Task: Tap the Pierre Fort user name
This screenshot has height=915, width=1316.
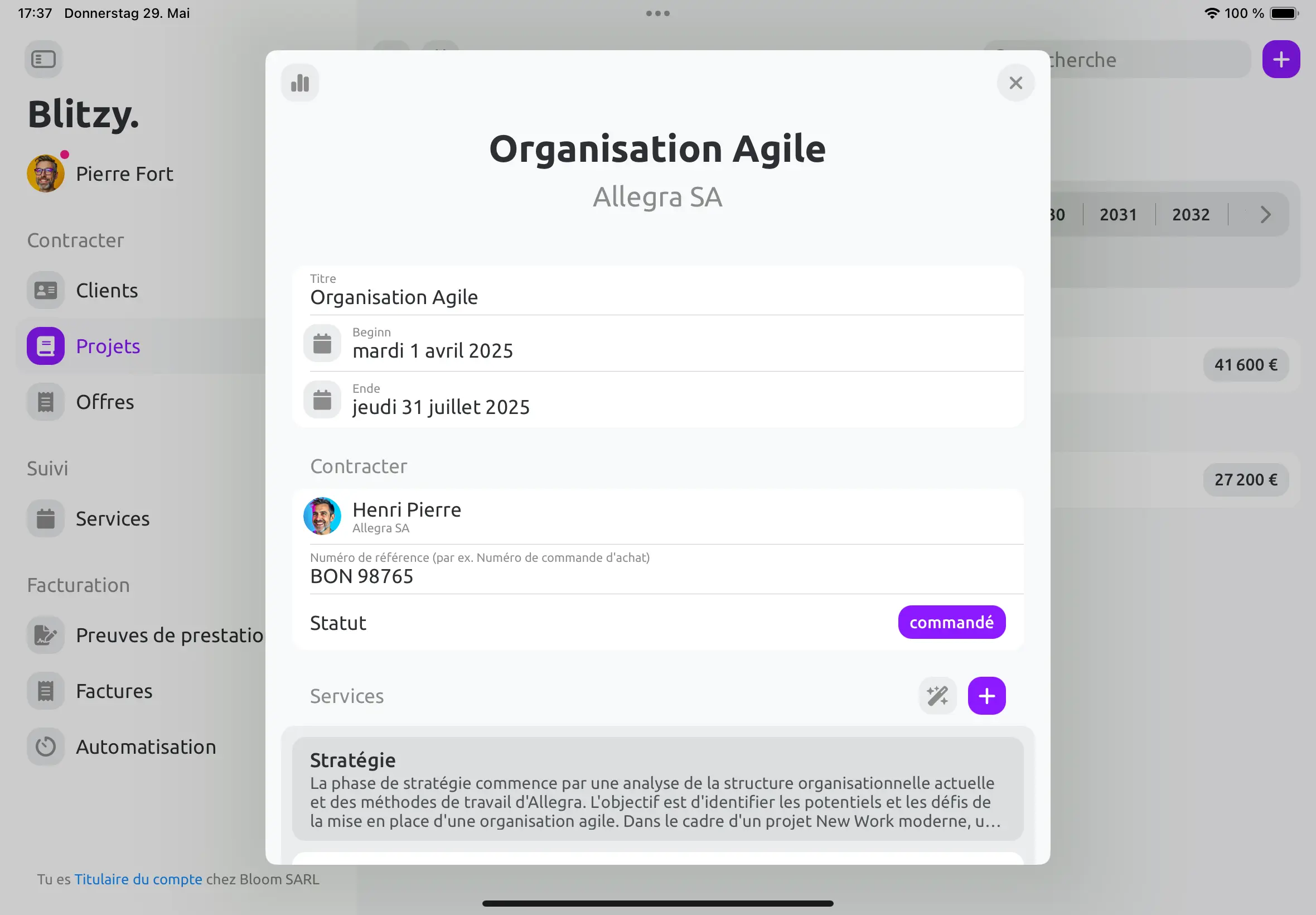Action: [124, 174]
